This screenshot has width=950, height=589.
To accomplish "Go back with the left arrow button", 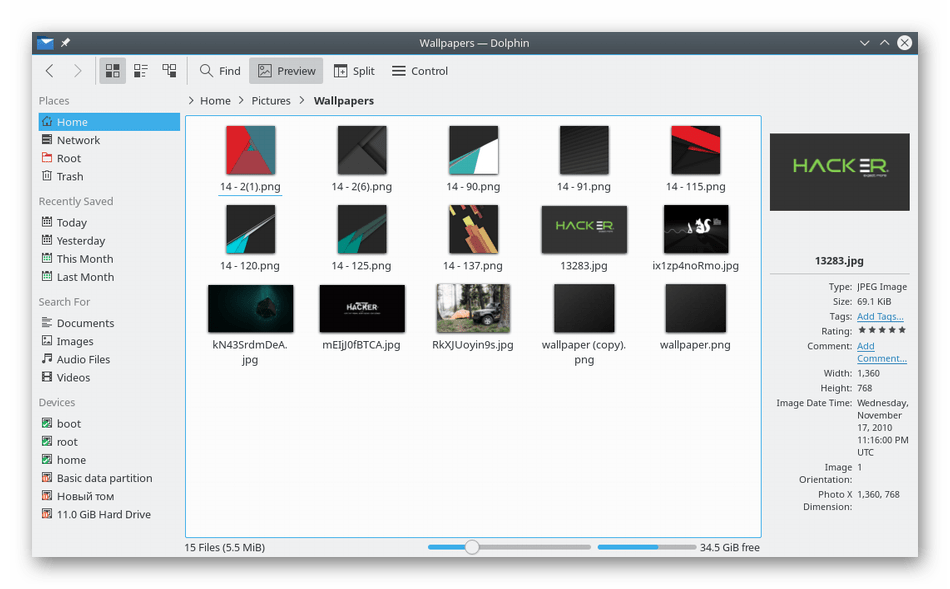I will tap(50, 71).
